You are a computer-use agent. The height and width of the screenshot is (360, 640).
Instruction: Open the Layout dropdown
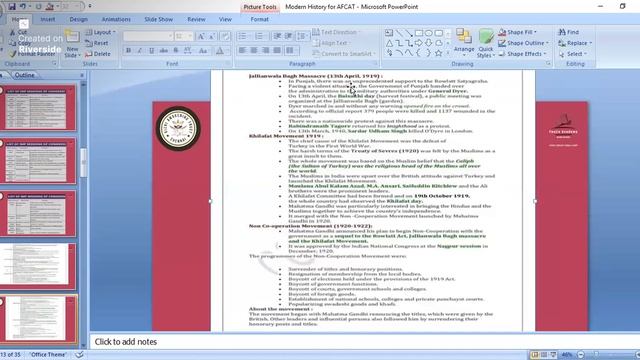(100, 32)
